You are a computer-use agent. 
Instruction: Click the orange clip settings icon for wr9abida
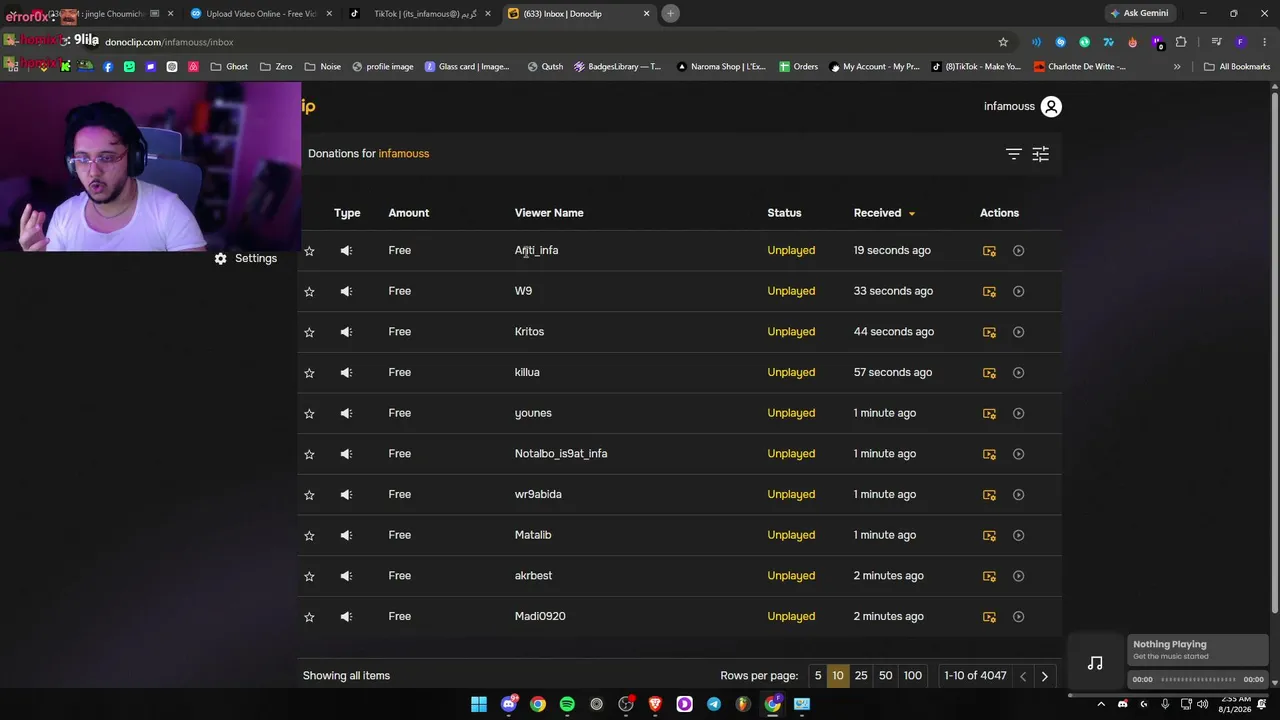989,495
